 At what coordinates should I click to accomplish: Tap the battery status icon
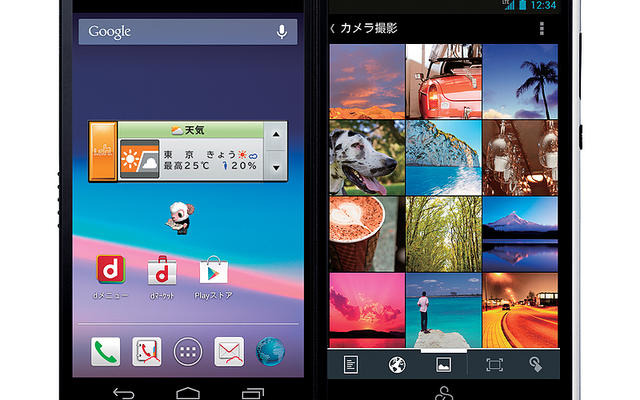point(522,5)
